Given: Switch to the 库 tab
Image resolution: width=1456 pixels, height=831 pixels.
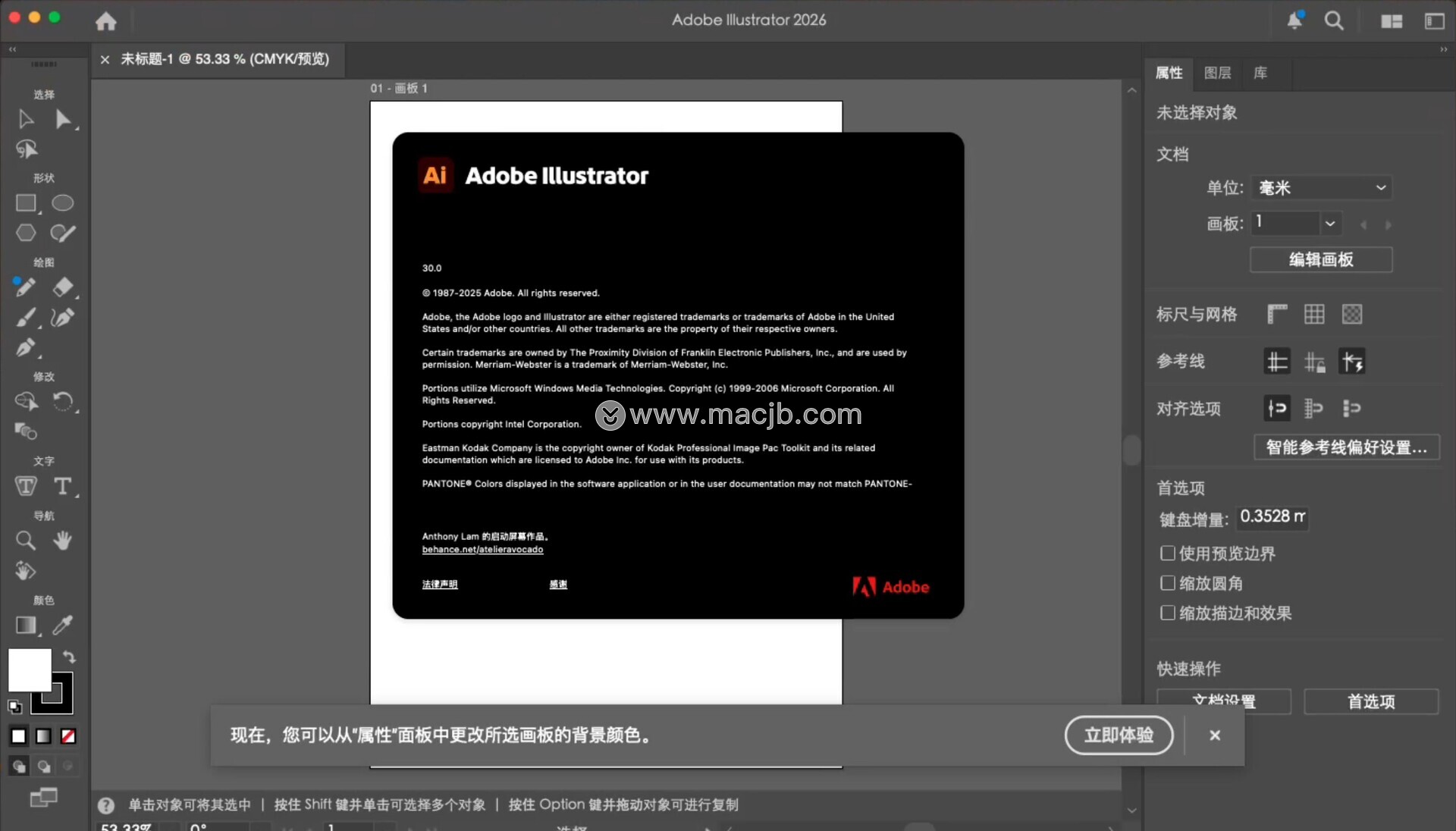Looking at the screenshot, I should [1260, 73].
